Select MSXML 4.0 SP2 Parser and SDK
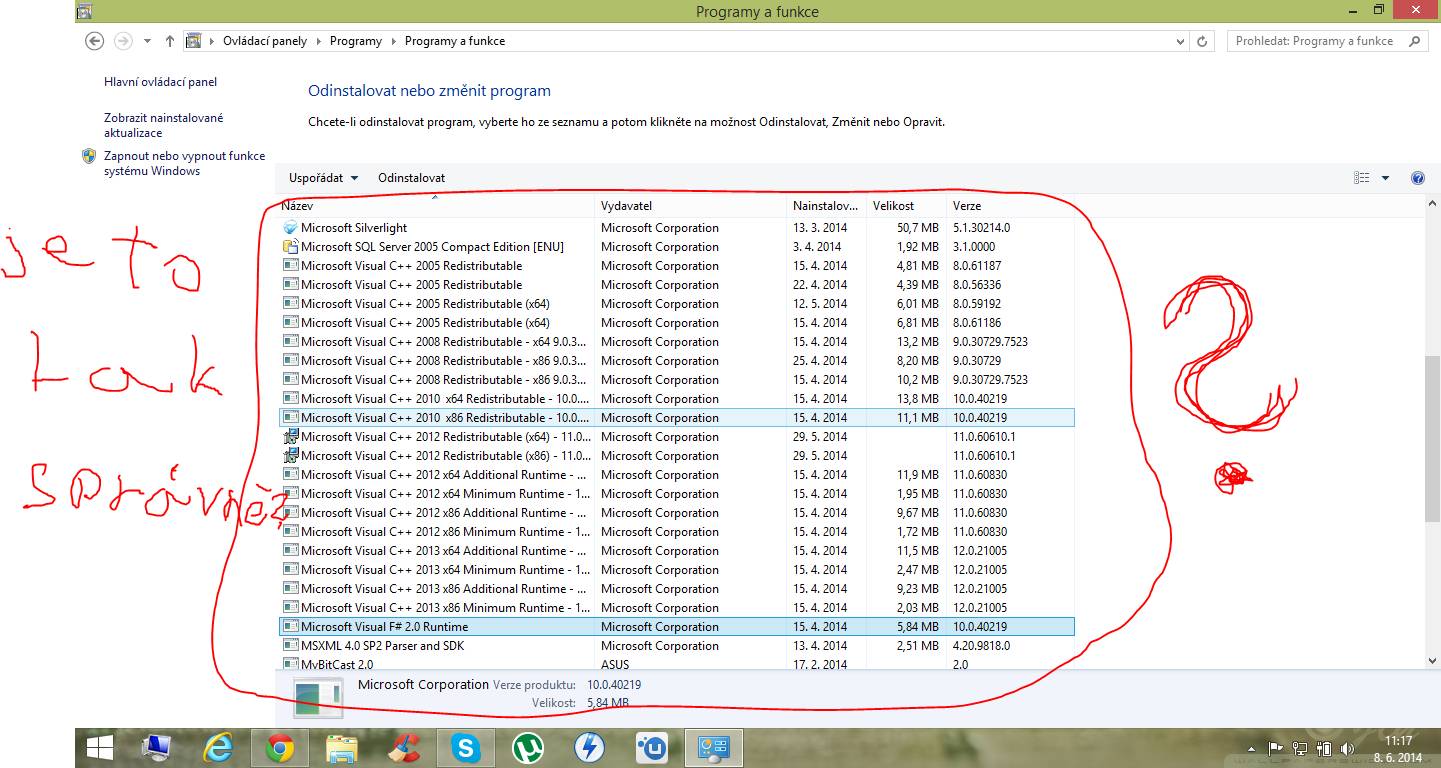 pyautogui.click(x=677, y=646)
